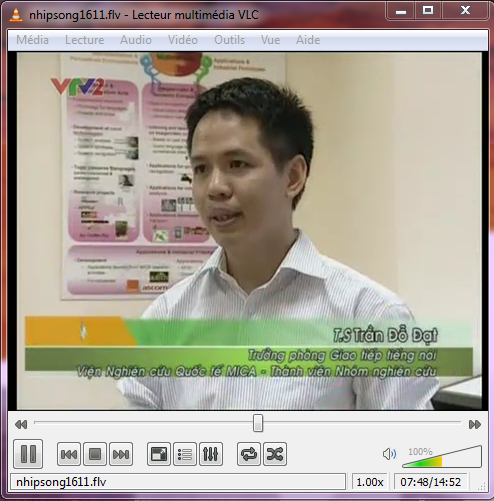Toggle loop repeat mode

point(249,454)
